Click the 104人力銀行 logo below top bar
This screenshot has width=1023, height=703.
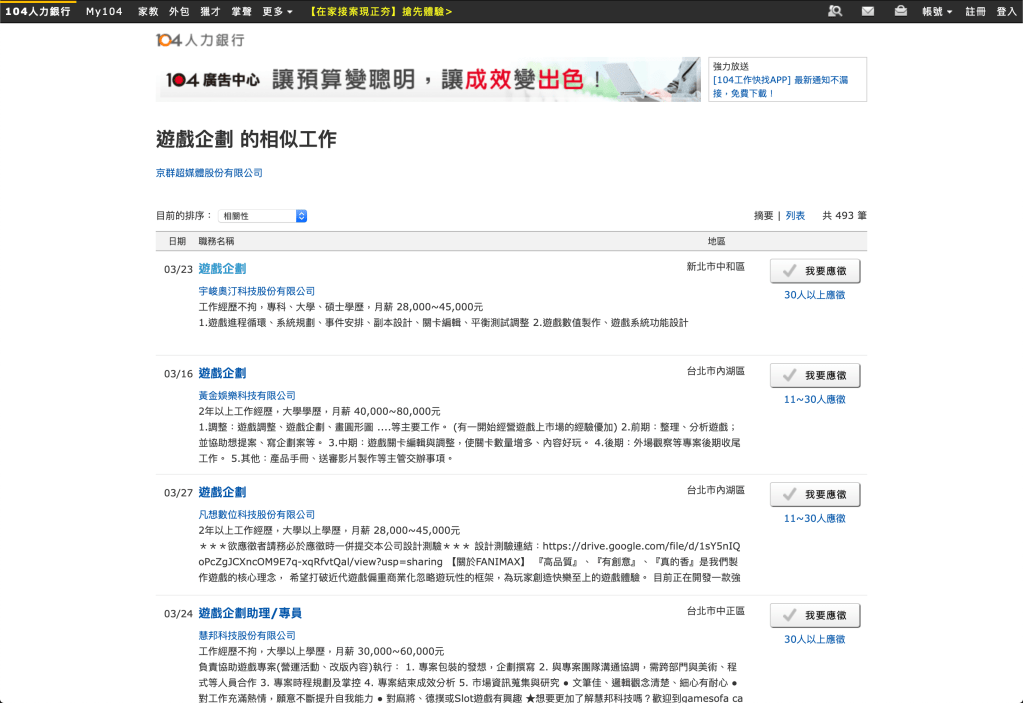point(200,40)
